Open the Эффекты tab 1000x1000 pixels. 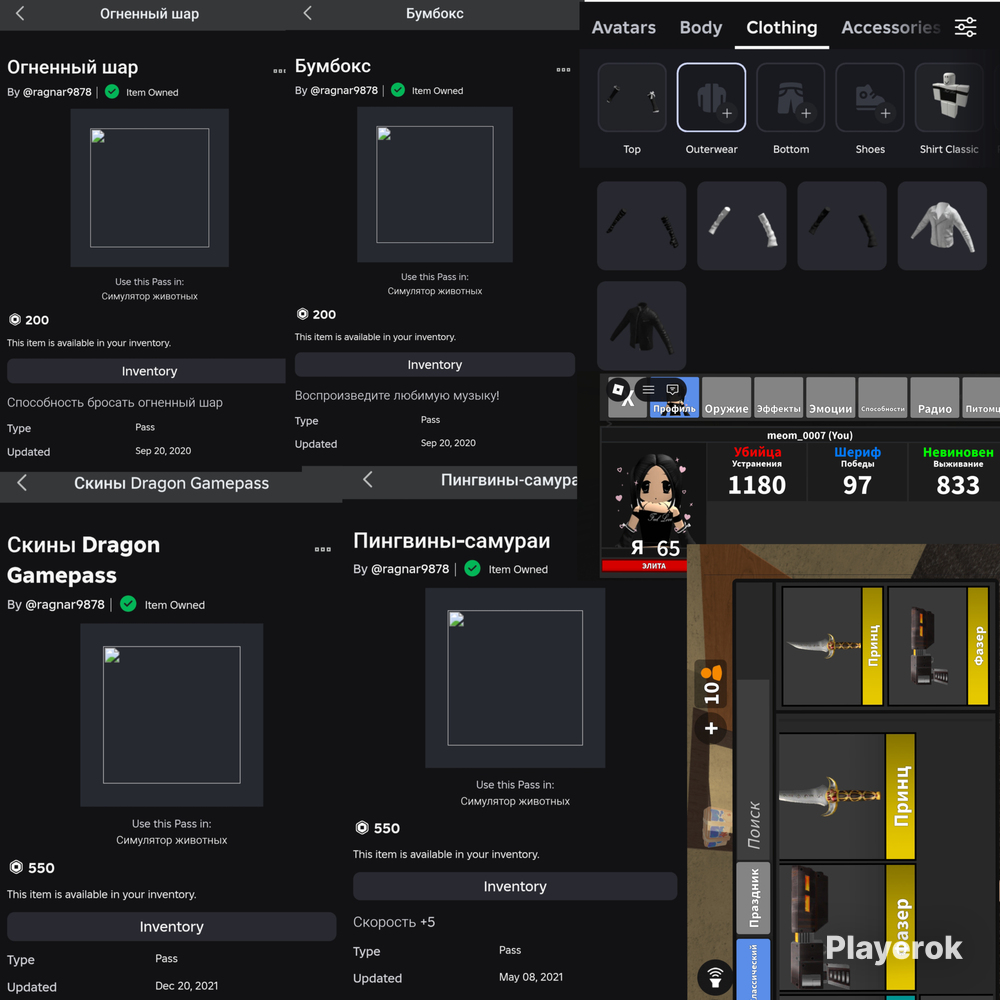tap(779, 398)
